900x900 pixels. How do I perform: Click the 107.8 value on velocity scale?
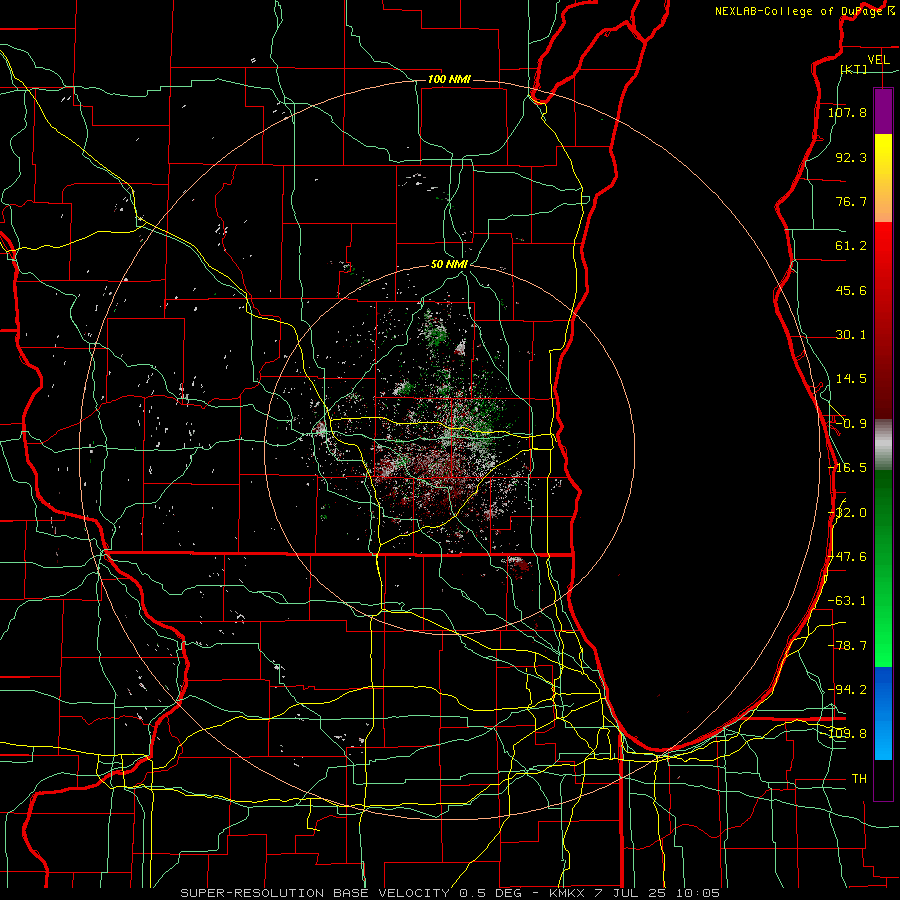(x=847, y=112)
